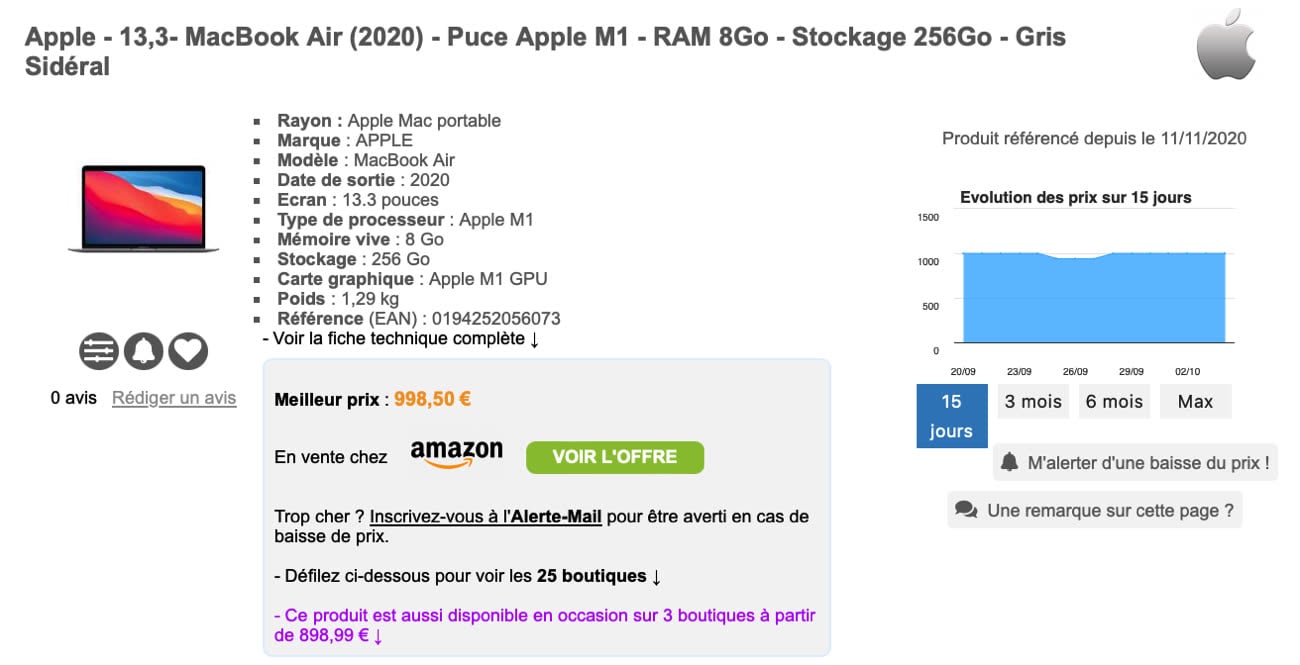Click the green VOIR L'OFFRE button
The image size is (1300, 665).
pyautogui.click(x=615, y=457)
